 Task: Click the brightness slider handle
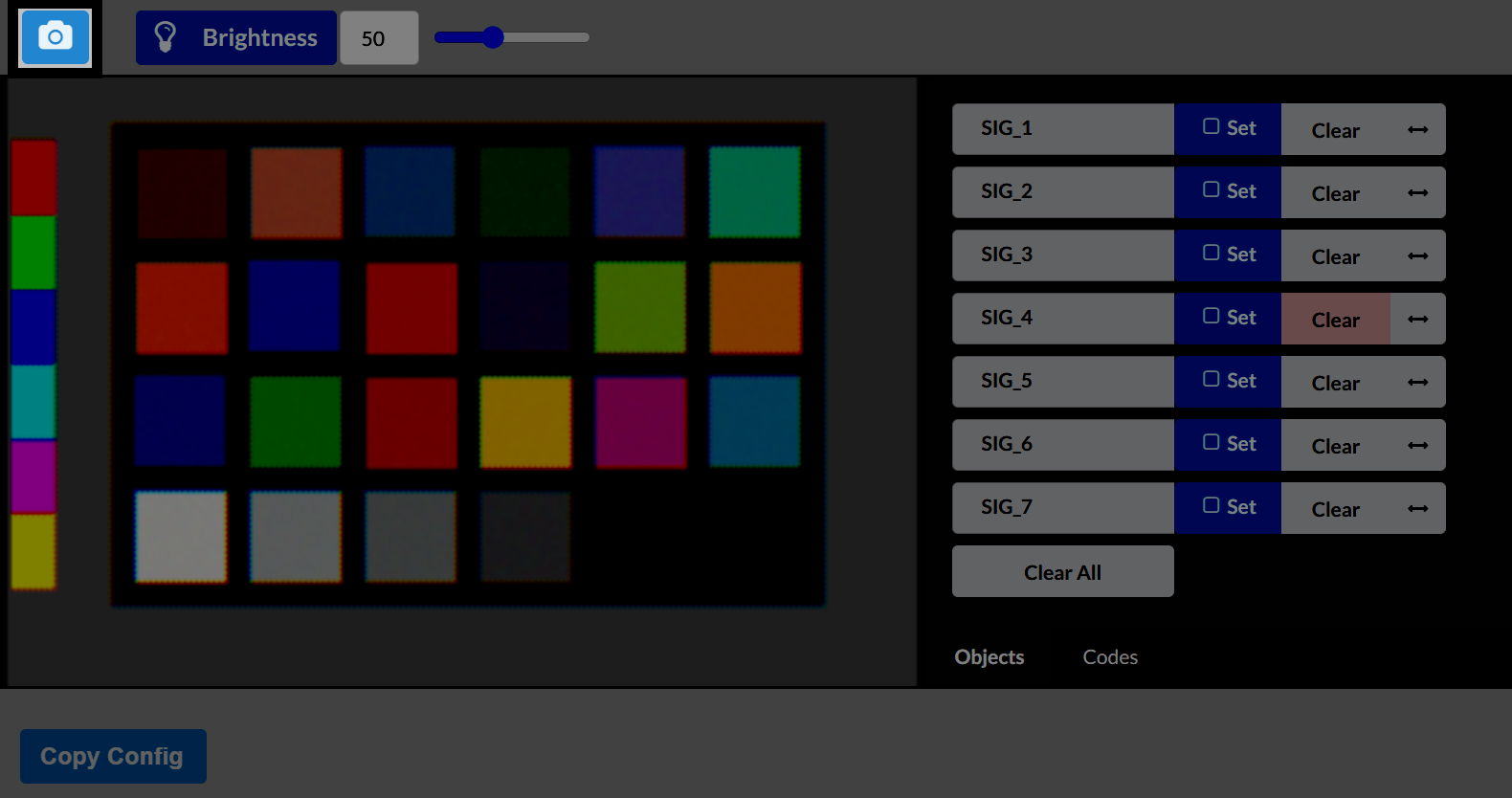tap(493, 37)
